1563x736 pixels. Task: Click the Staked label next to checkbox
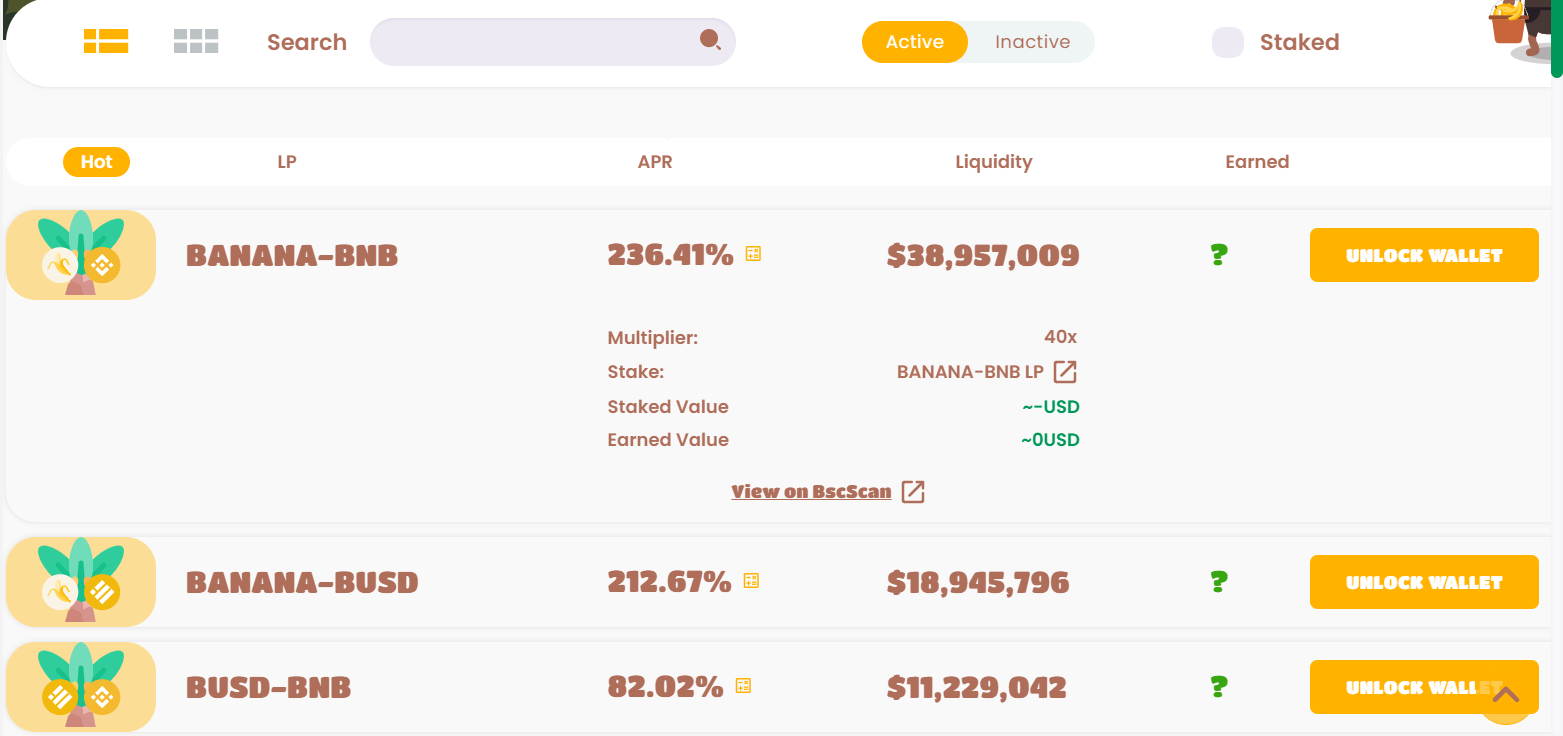point(1299,42)
